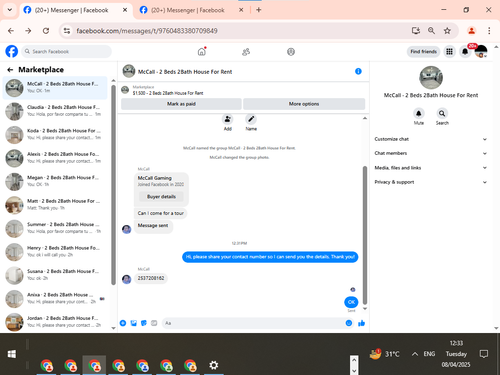The image size is (500, 375).
Task: Open Chrome profile avatar
Action: click(x=471, y=31)
